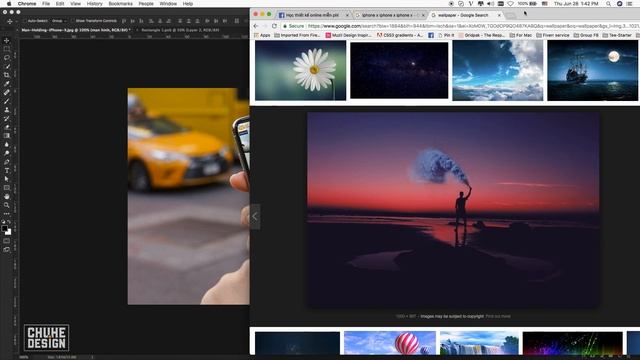Screen dimensions: 640x360
Task: Select the Hand tool
Action: tap(7, 196)
